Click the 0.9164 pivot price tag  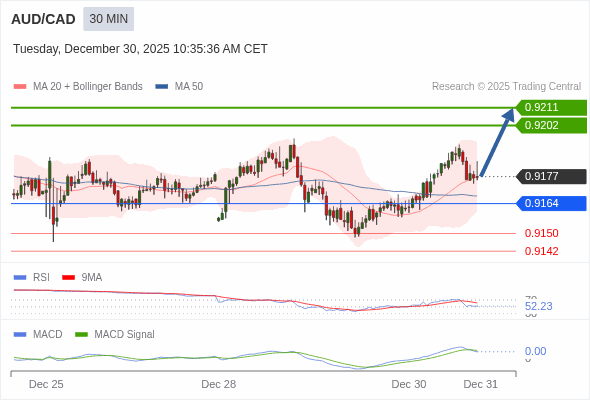(x=551, y=203)
